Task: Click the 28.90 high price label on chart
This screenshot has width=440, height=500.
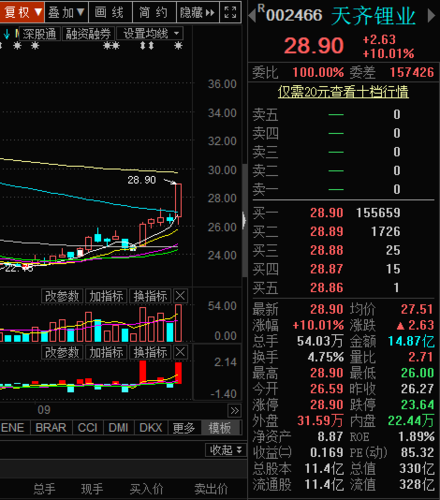Action: [142, 180]
